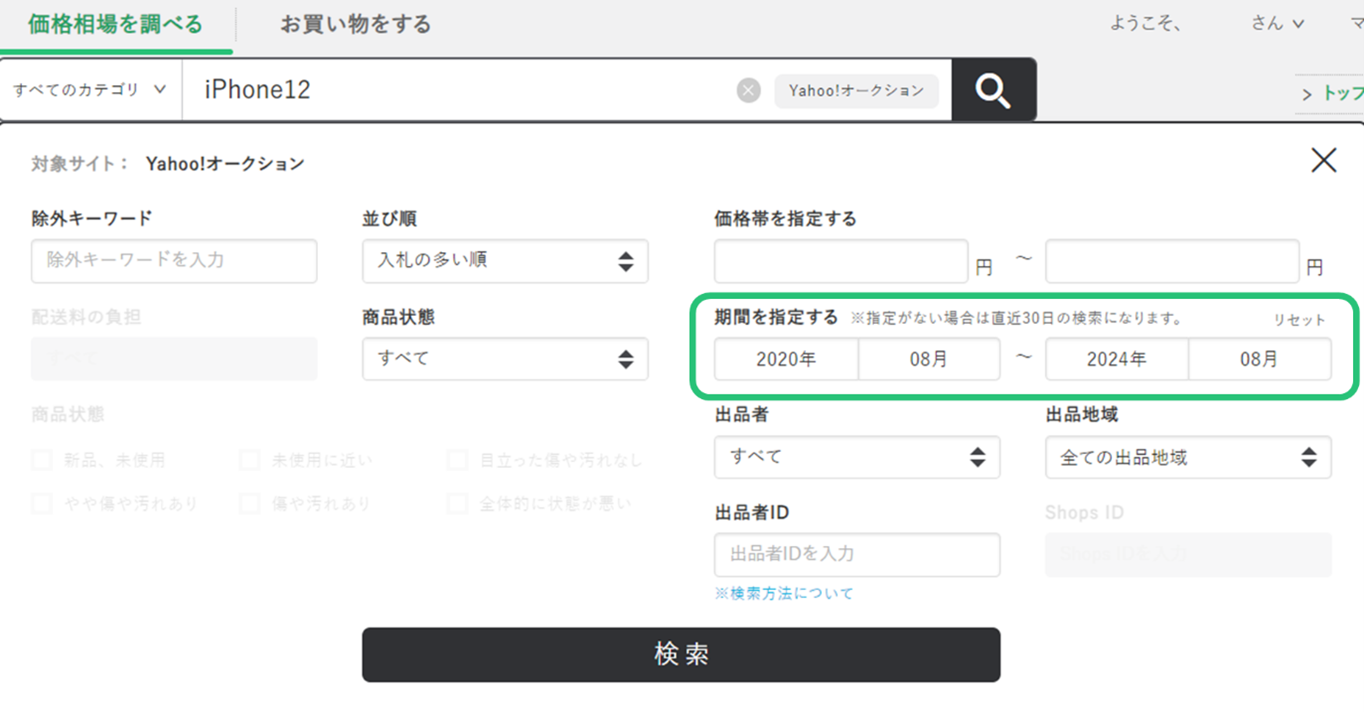Expand the 出品者 seller dropdown
Image resolution: width=1364 pixels, height=712 pixels.
(857, 457)
